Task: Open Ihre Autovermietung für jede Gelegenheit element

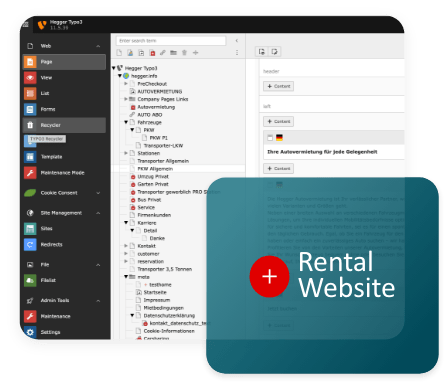Action: click(322, 152)
